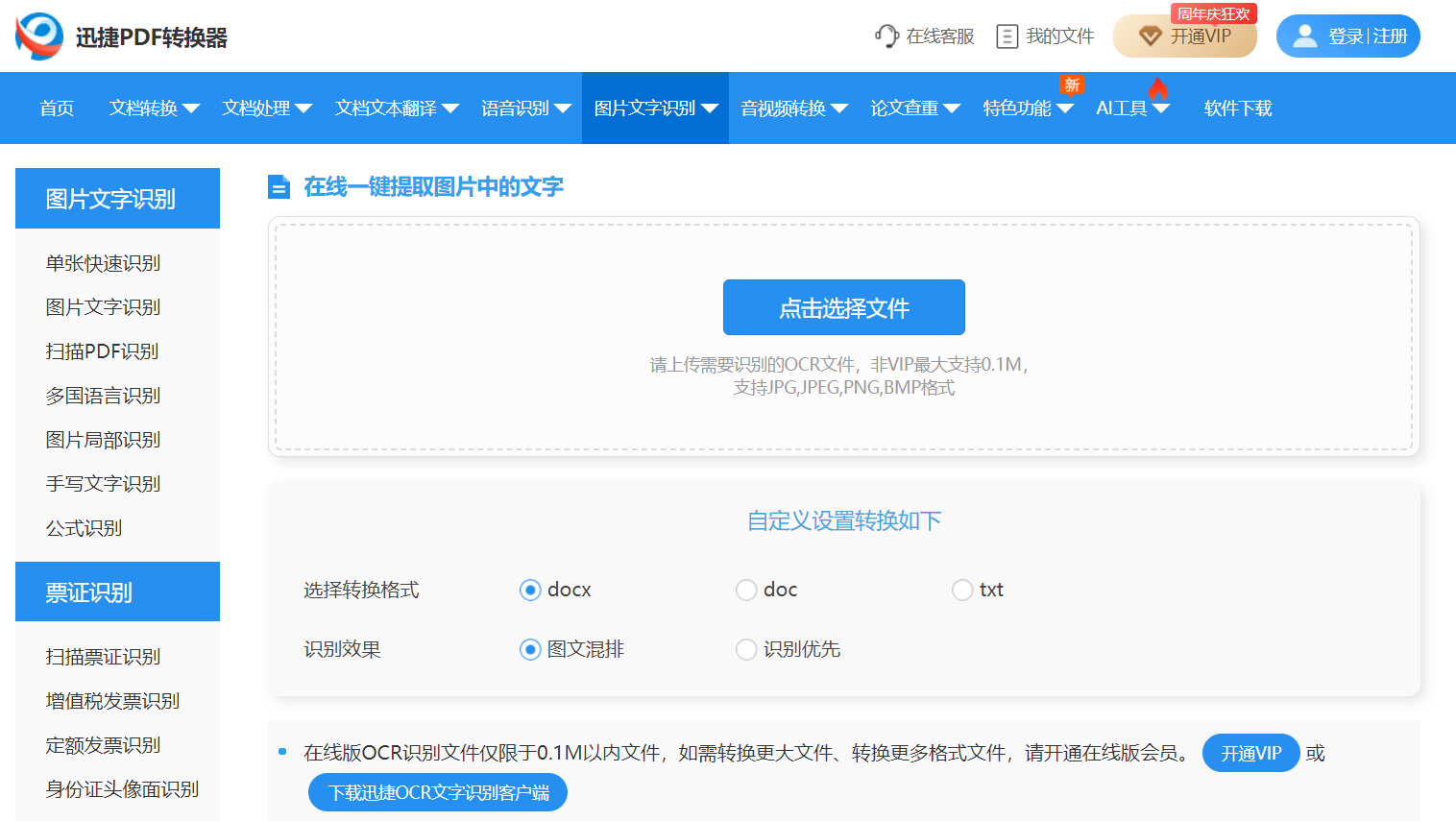Screen dimensions: 1456x821
Task: Choose txt as the conversion format
Action: click(x=962, y=590)
